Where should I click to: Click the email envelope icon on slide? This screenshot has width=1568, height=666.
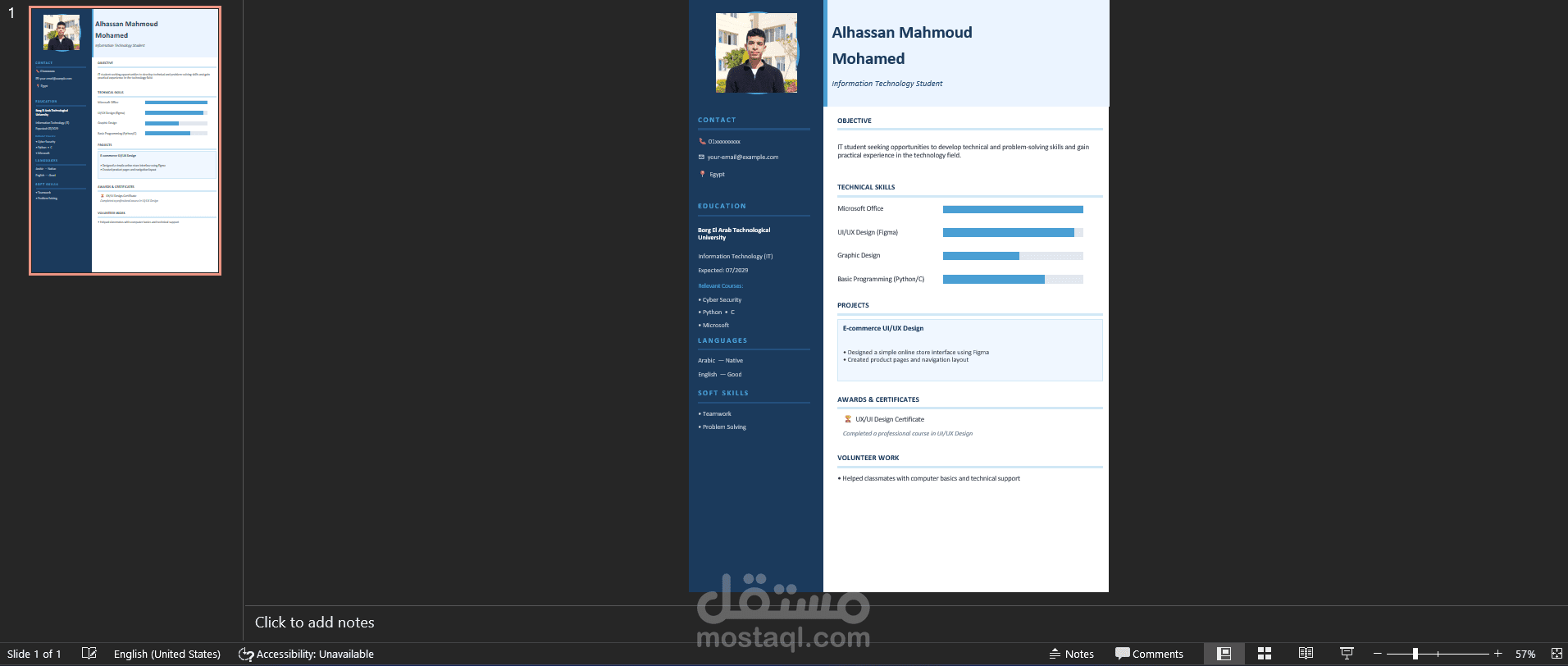(701, 157)
